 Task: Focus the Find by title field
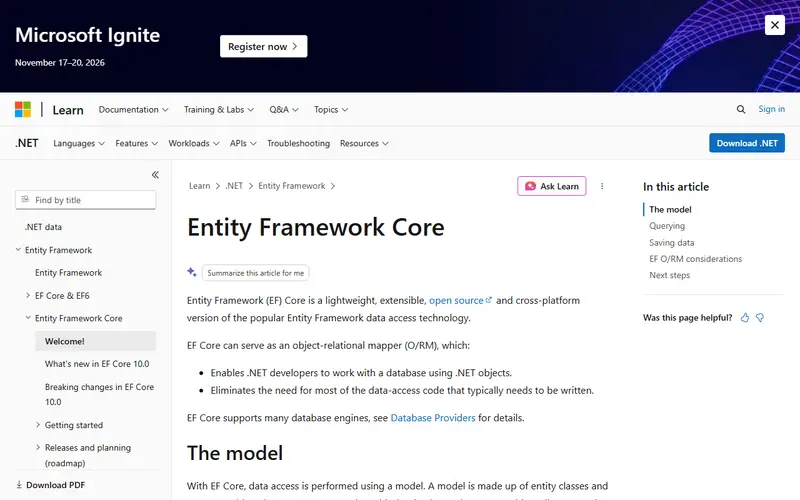click(86, 200)
